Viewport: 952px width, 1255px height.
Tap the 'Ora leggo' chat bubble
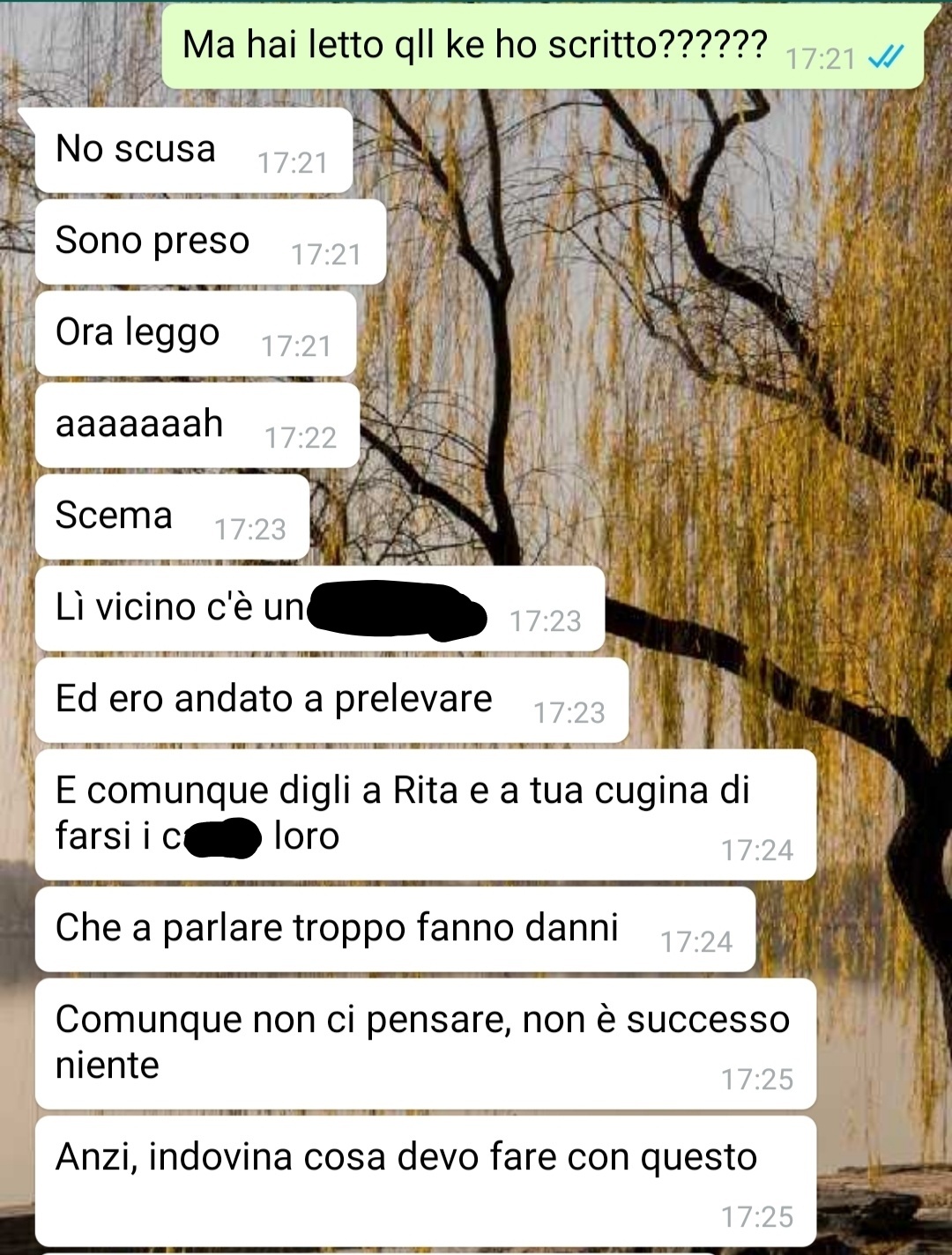click(195, 333)
